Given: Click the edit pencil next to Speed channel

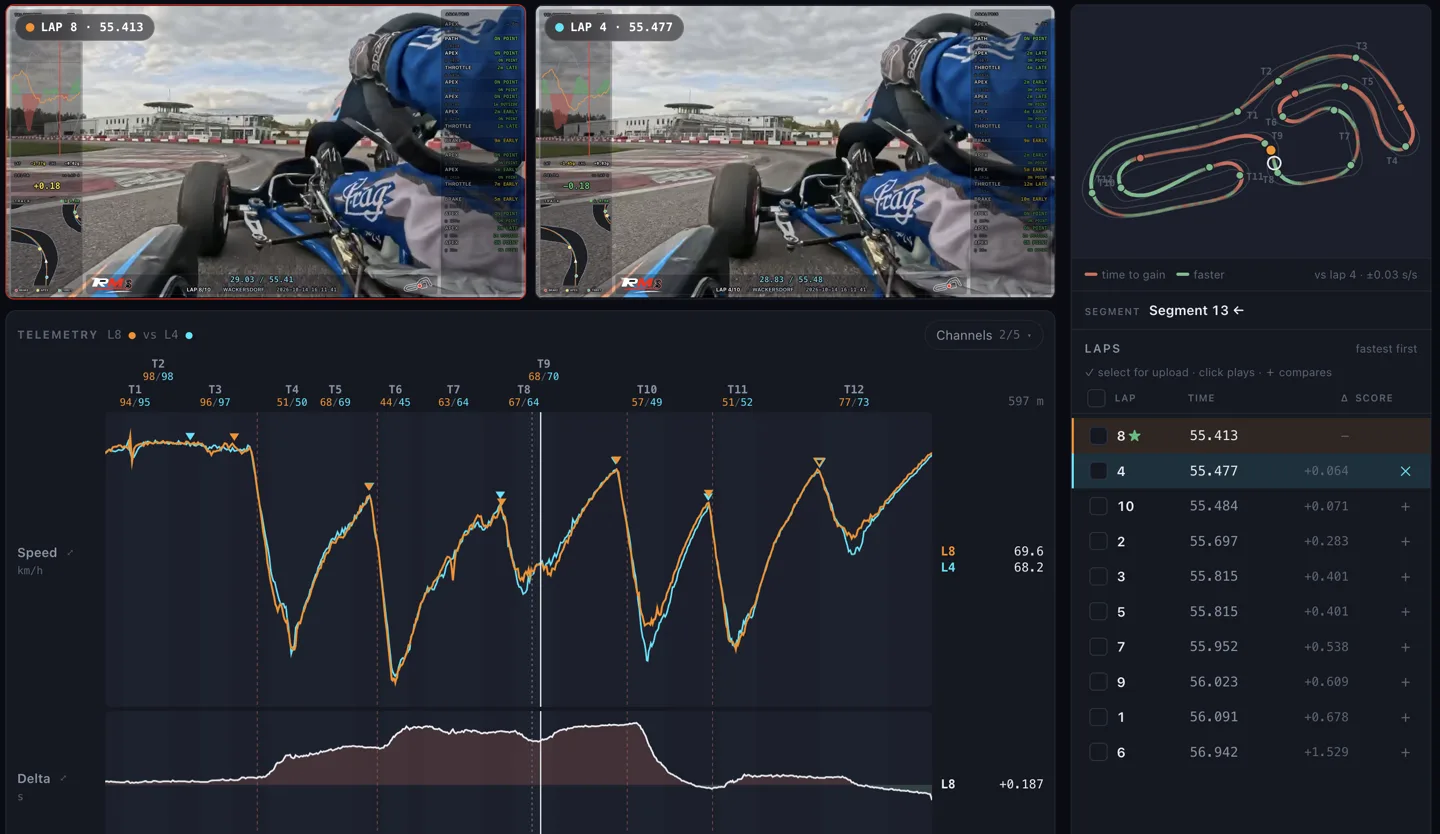Looking at the screenshot, I should pyautogui.click(x=69, y=552).
